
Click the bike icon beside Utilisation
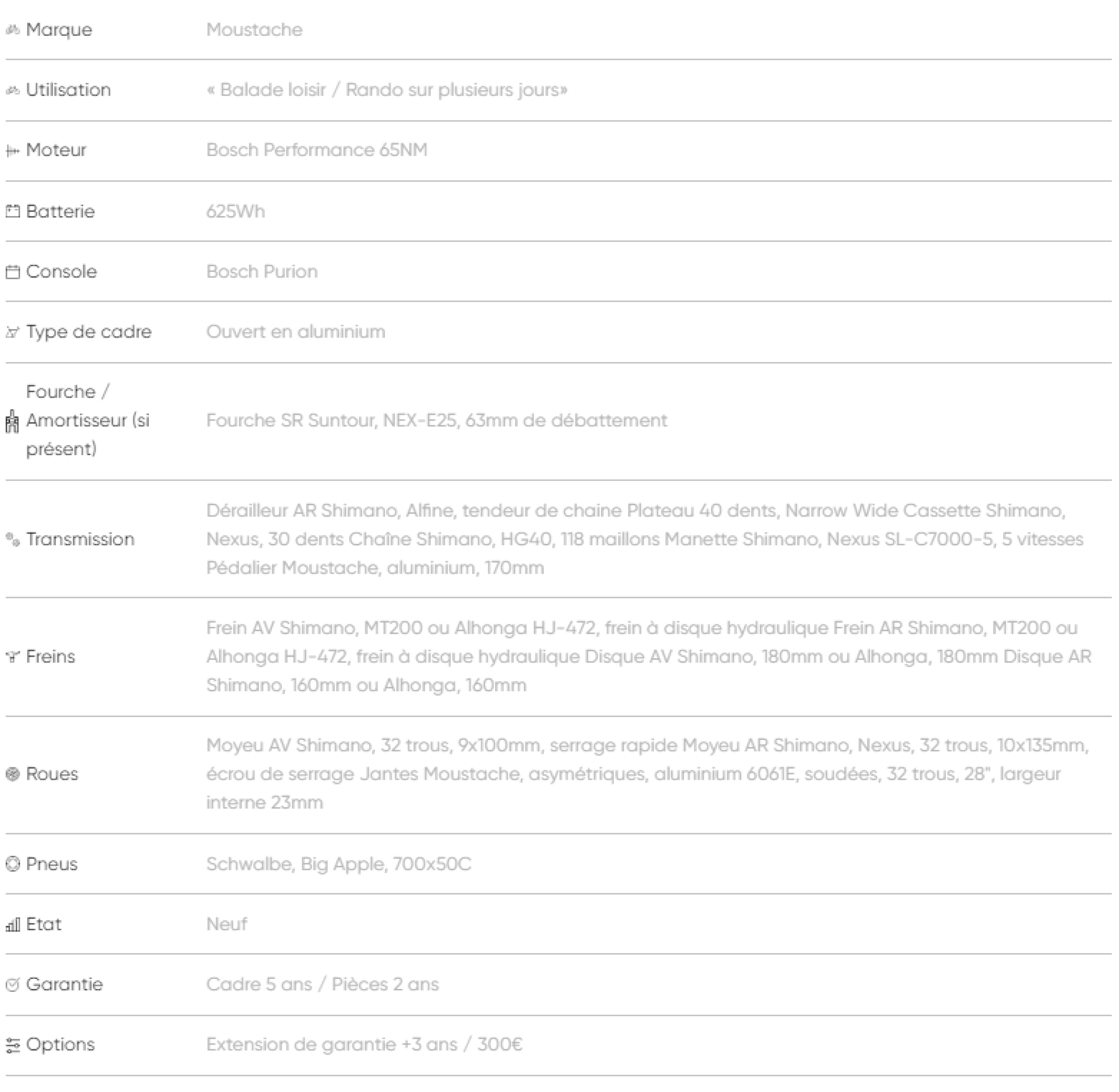pos(13,90)
